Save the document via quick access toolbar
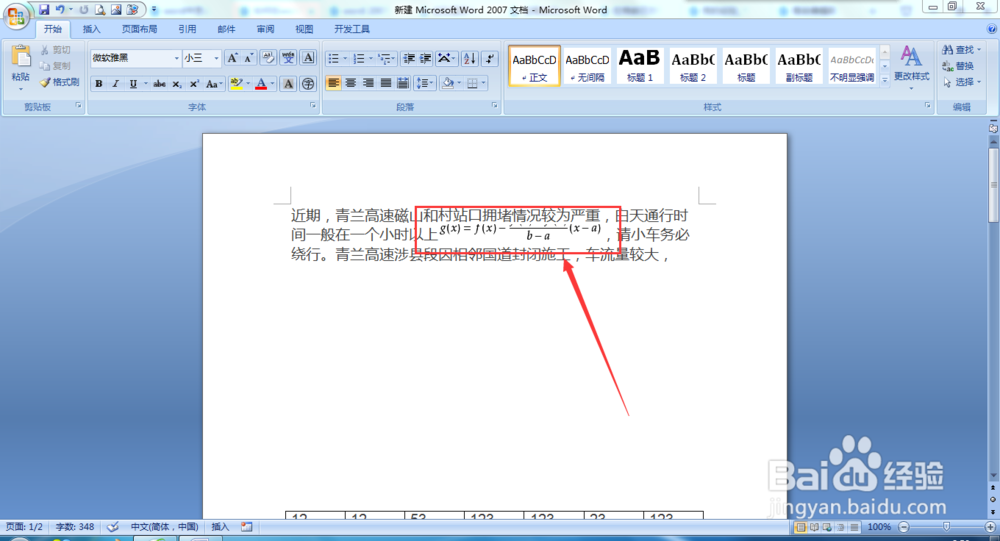Image resolution: width=1000 pixels, height=541 pixels. [x=44, y=10]
